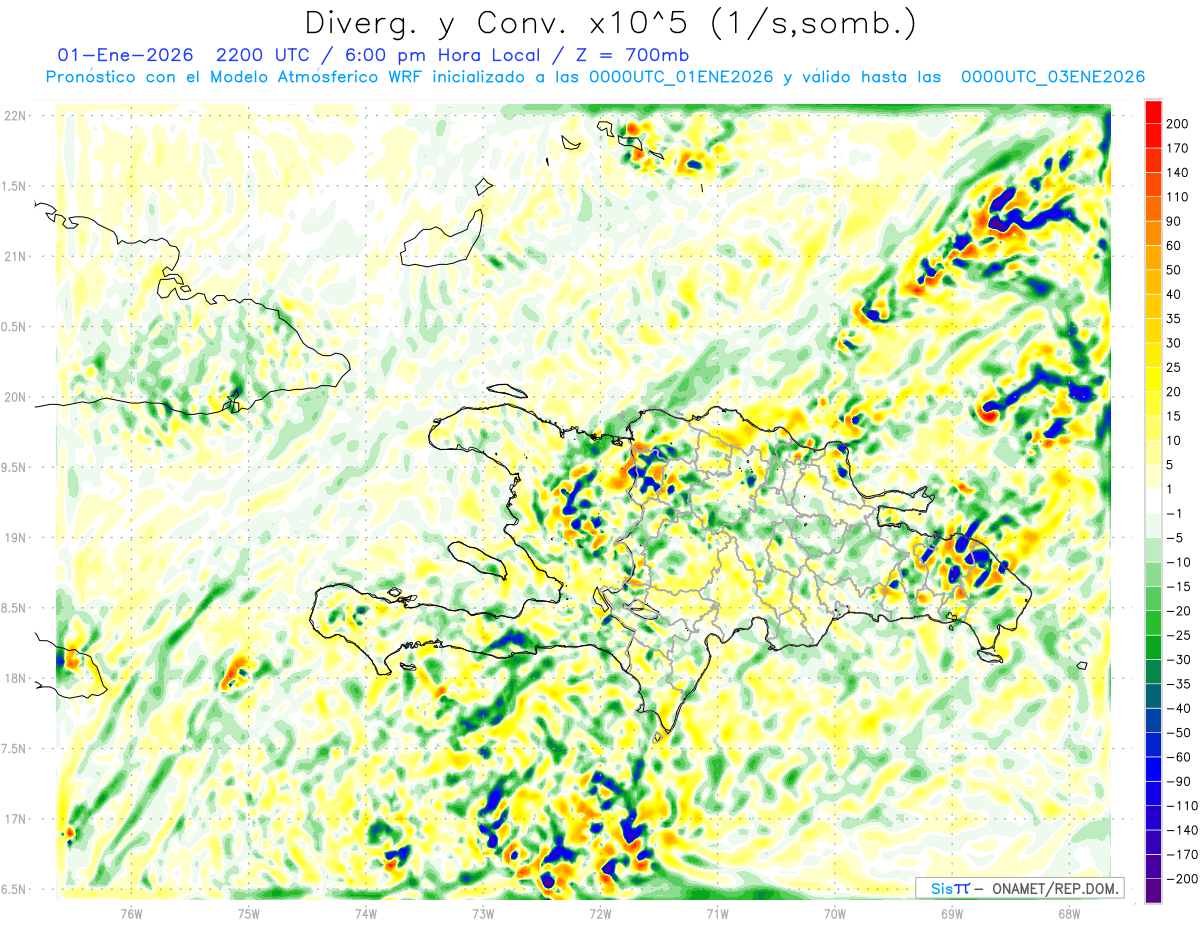1200x927 pixels.
Task: Click the '76W' longitude label
Action: [131, 913]
